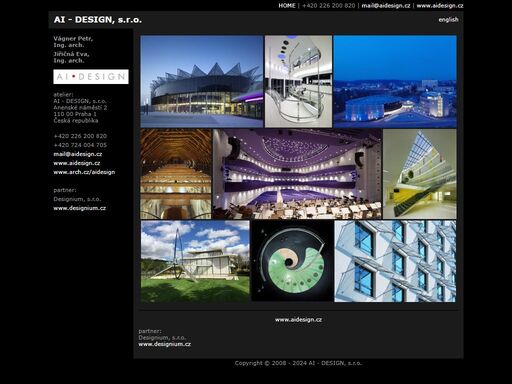Open the green spiral staircase photo

click(x=292, y=261)
